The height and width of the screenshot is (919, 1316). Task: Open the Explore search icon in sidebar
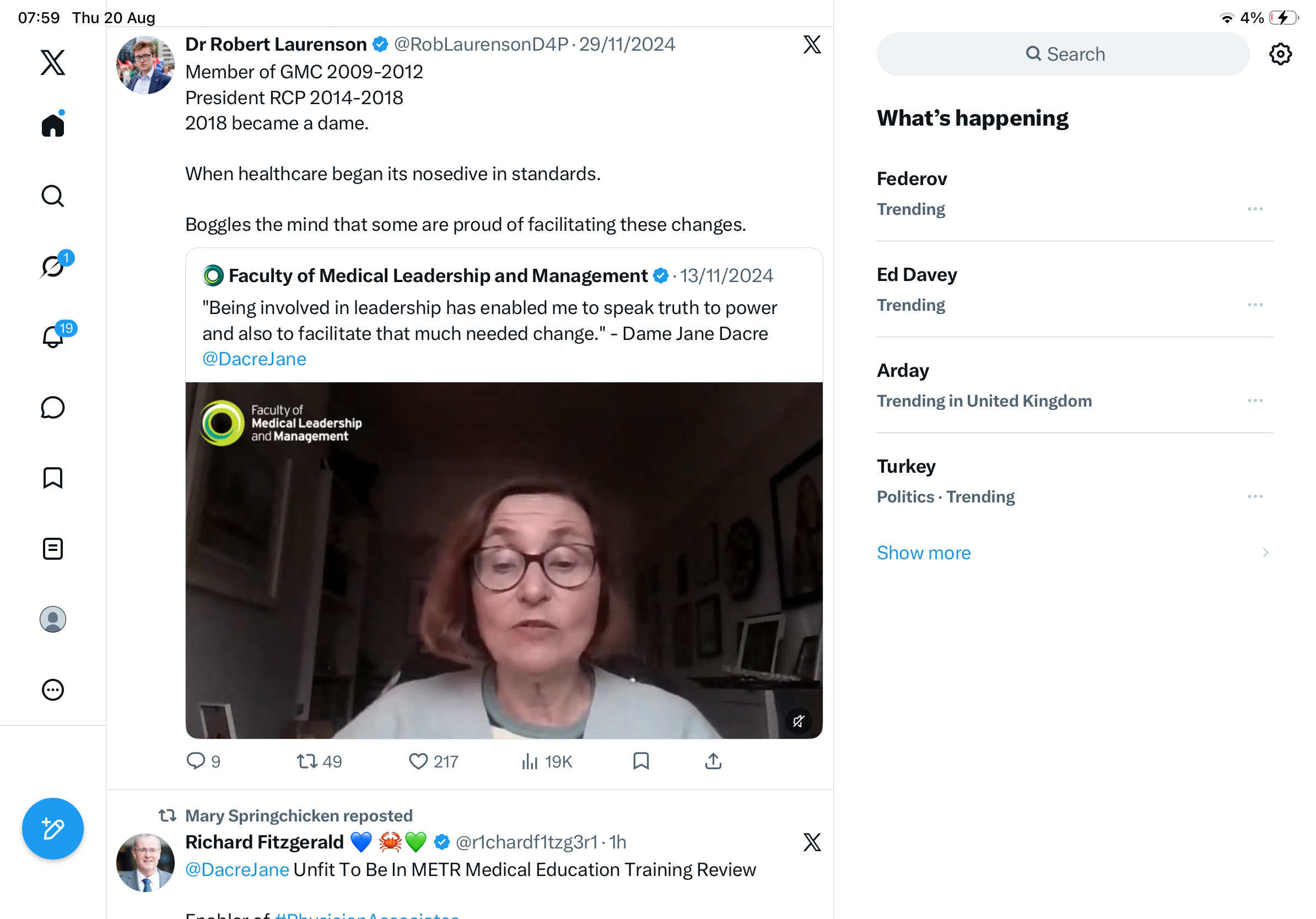click(x=53, y=196)
